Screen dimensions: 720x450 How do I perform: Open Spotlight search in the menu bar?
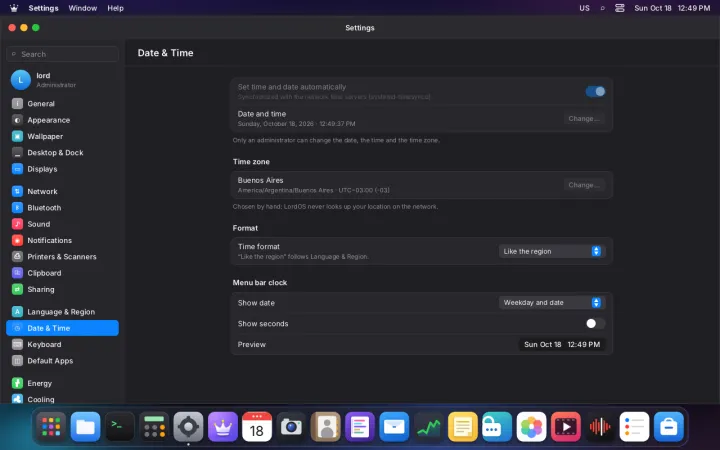pos(602,8)
